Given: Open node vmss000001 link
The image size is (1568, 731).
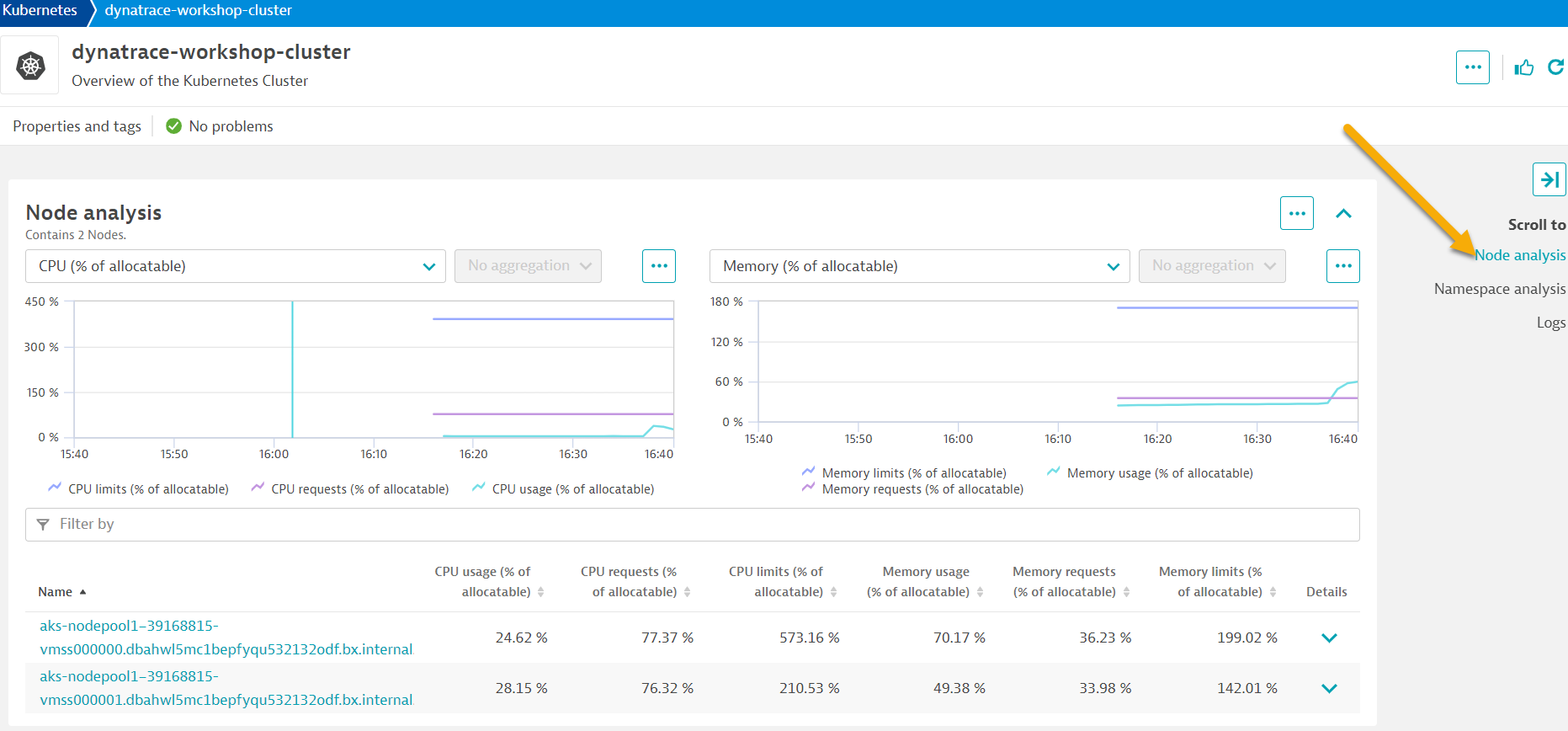Looking at the screenshot, I should [226, 688].
